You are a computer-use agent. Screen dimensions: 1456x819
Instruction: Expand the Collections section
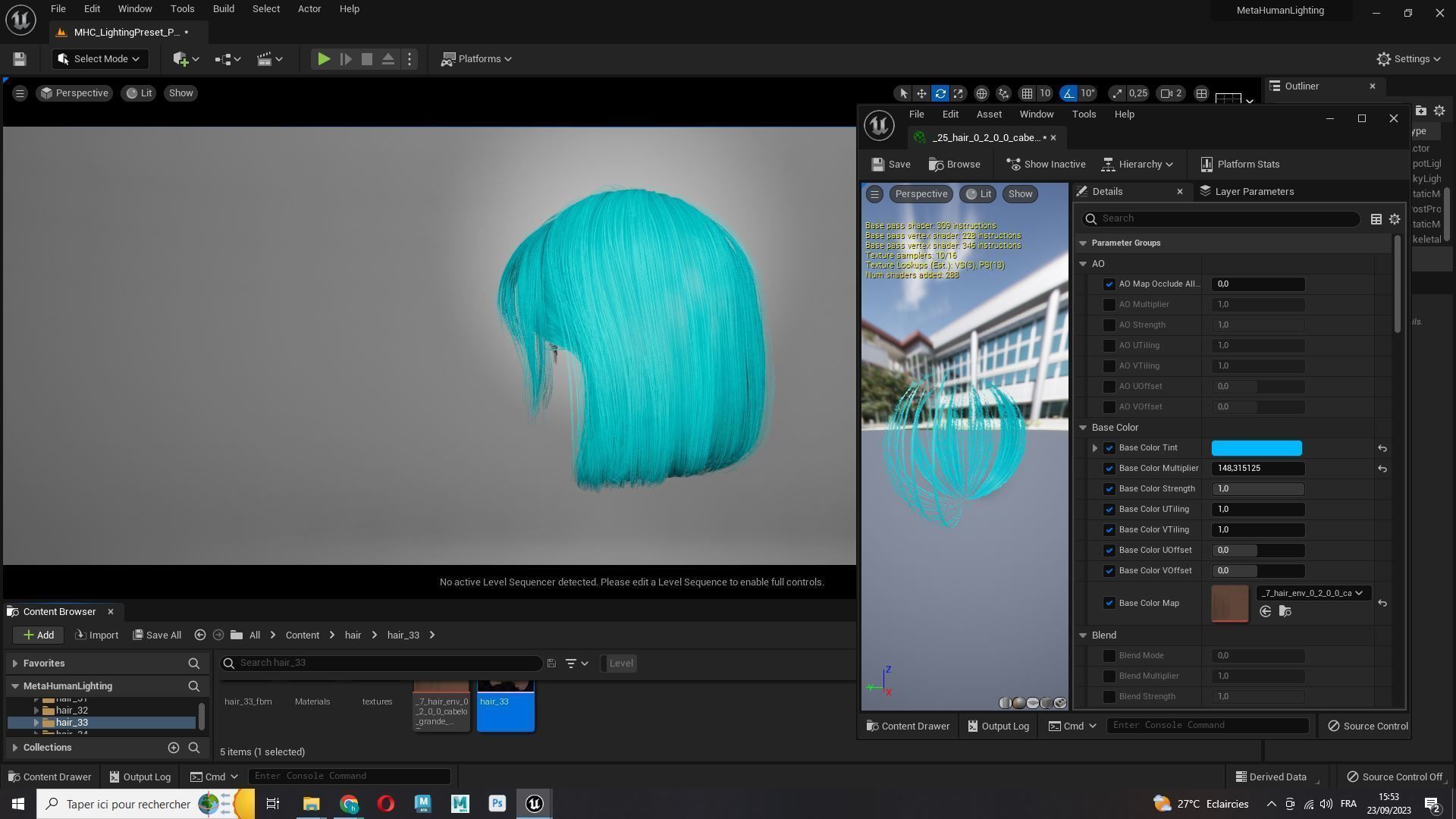tap(15, 748)
